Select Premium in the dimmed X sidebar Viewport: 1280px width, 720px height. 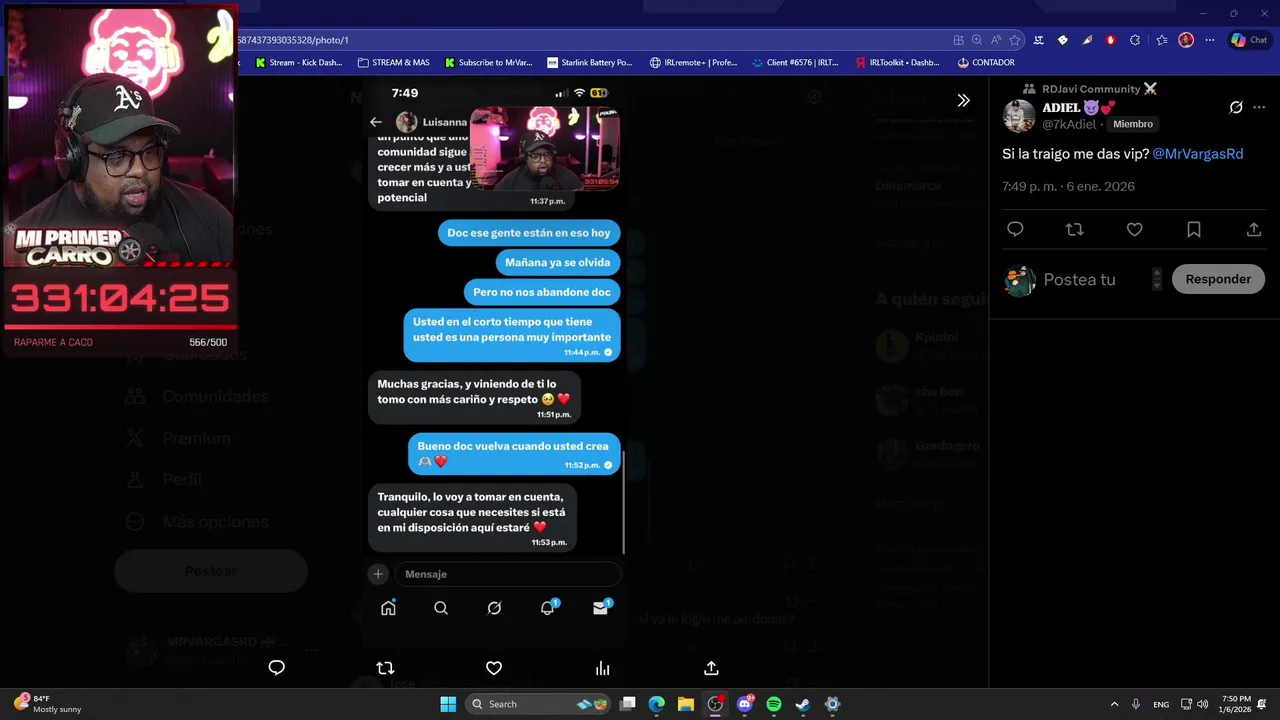tap(178, 438)
